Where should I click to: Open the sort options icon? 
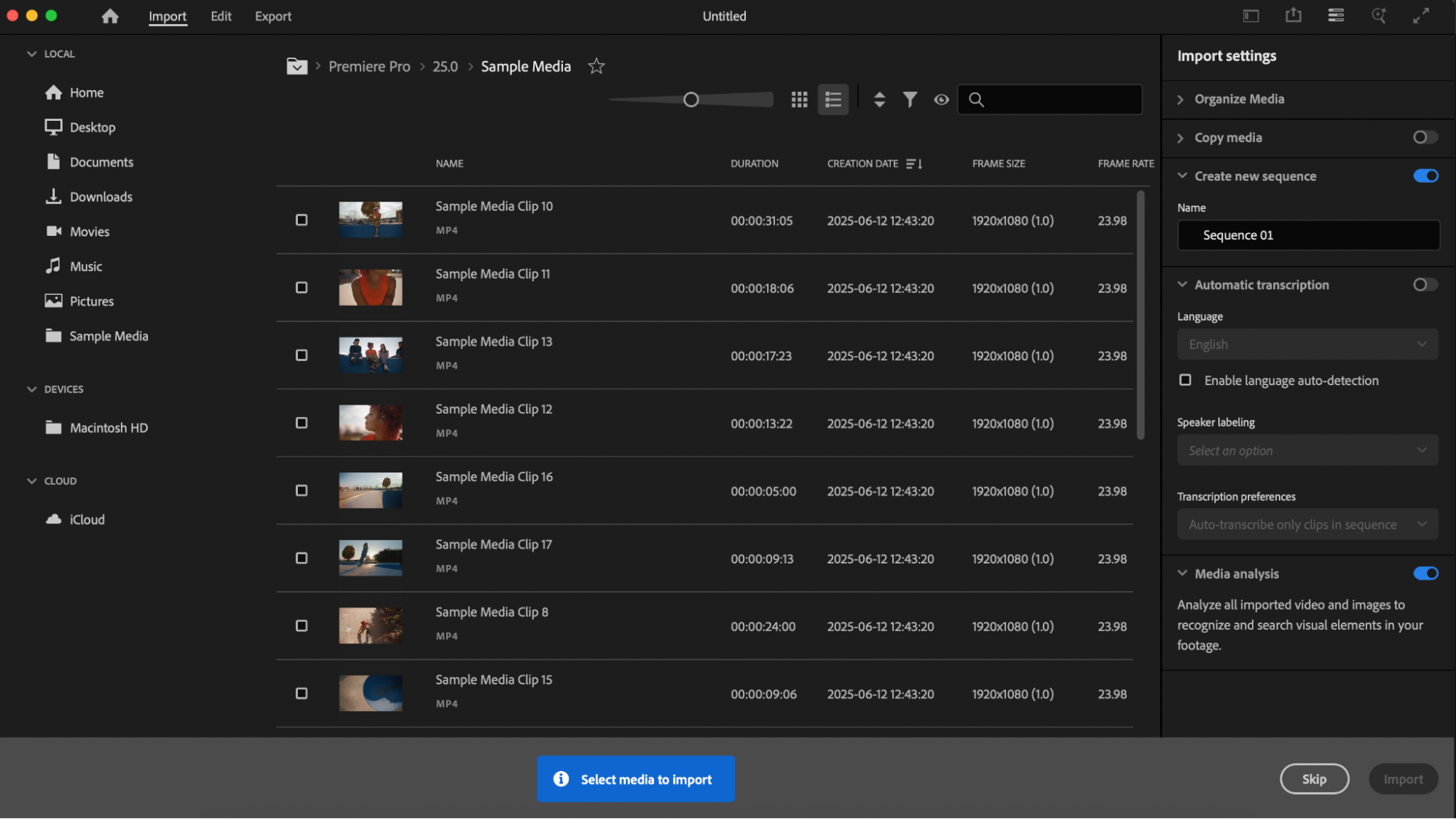[x=879, y=100]
